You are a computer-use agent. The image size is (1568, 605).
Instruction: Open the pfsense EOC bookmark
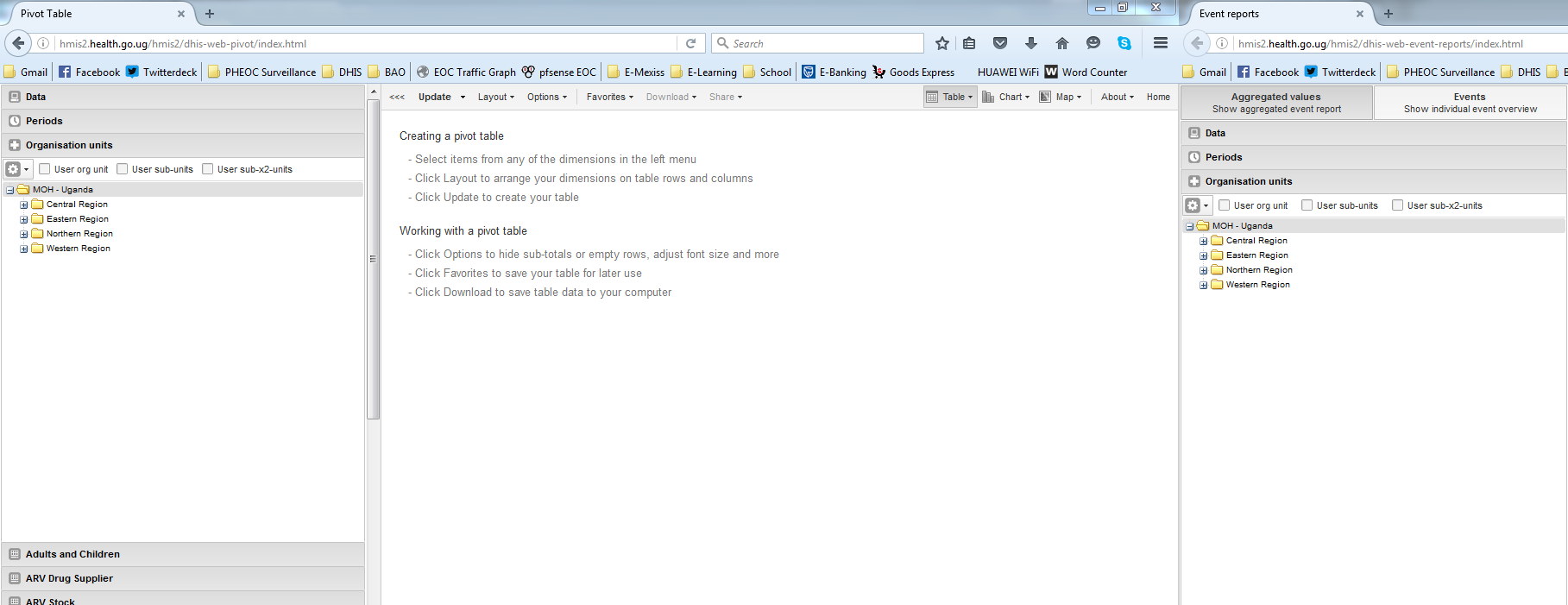[558, 72]
